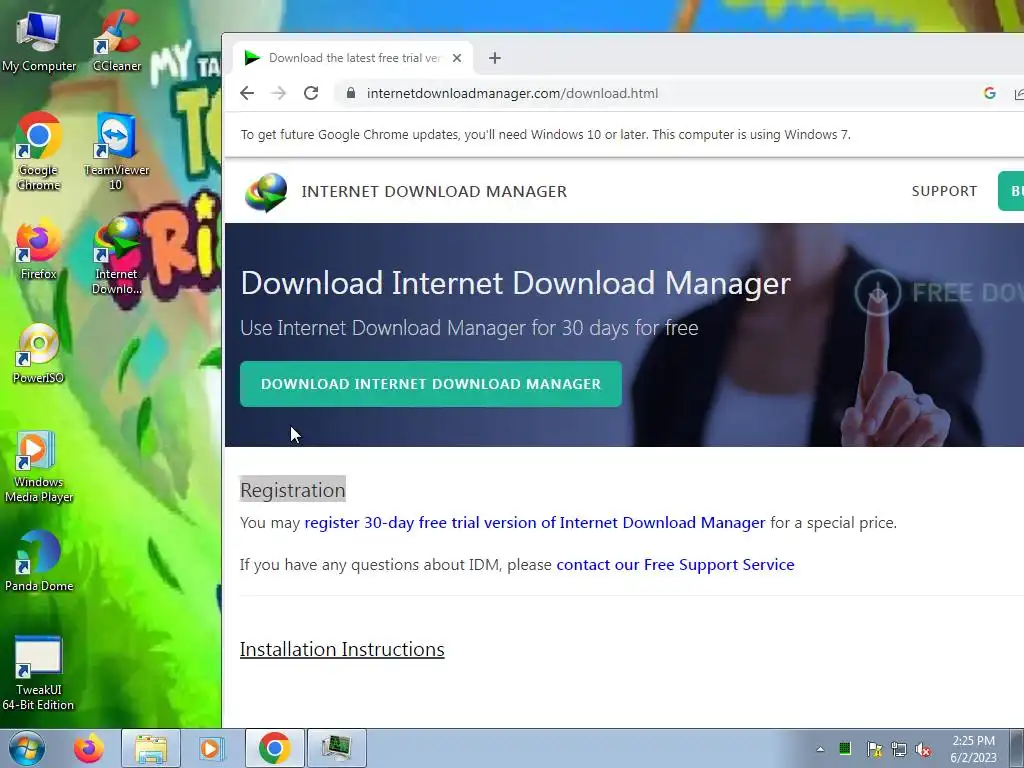Open Windows Media Player desktop shortcut
The height and width of the screenshot is (768, 1024).
pyautogui.click(x=39, y=466)
